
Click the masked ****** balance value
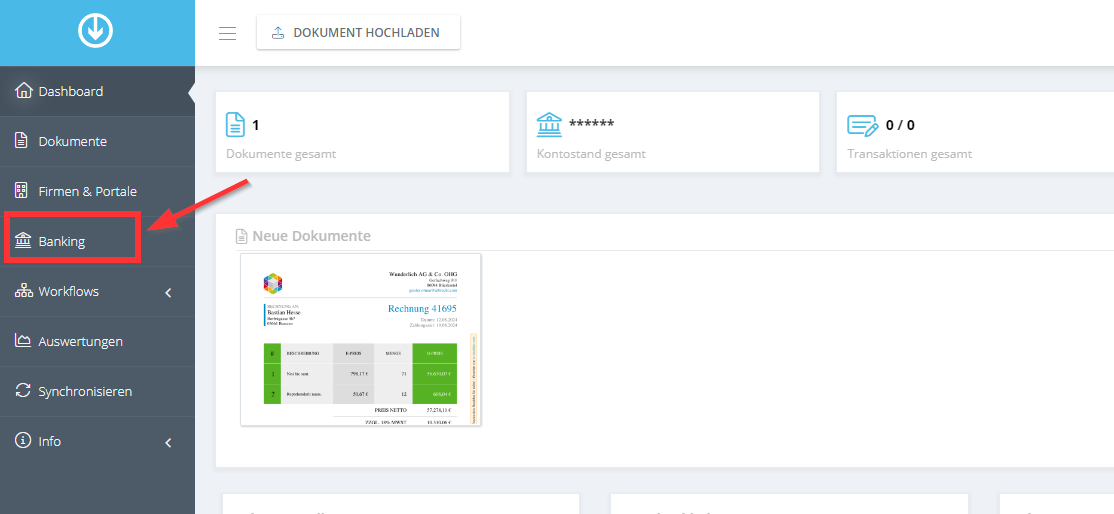click(592, 124)
